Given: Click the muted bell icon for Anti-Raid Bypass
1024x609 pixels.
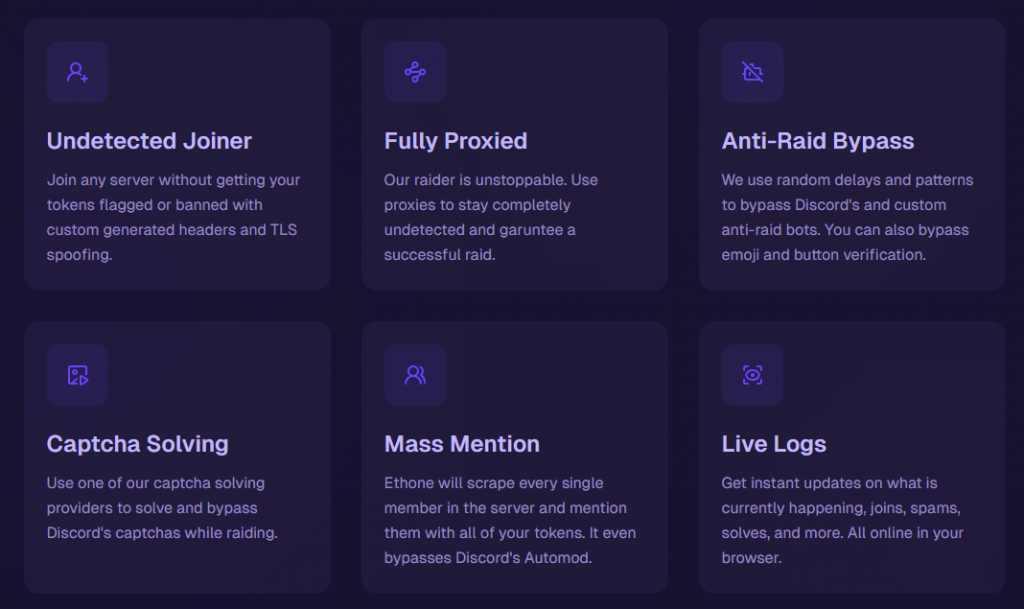Looking at the screenshot, I should click(x=753, y=72).
